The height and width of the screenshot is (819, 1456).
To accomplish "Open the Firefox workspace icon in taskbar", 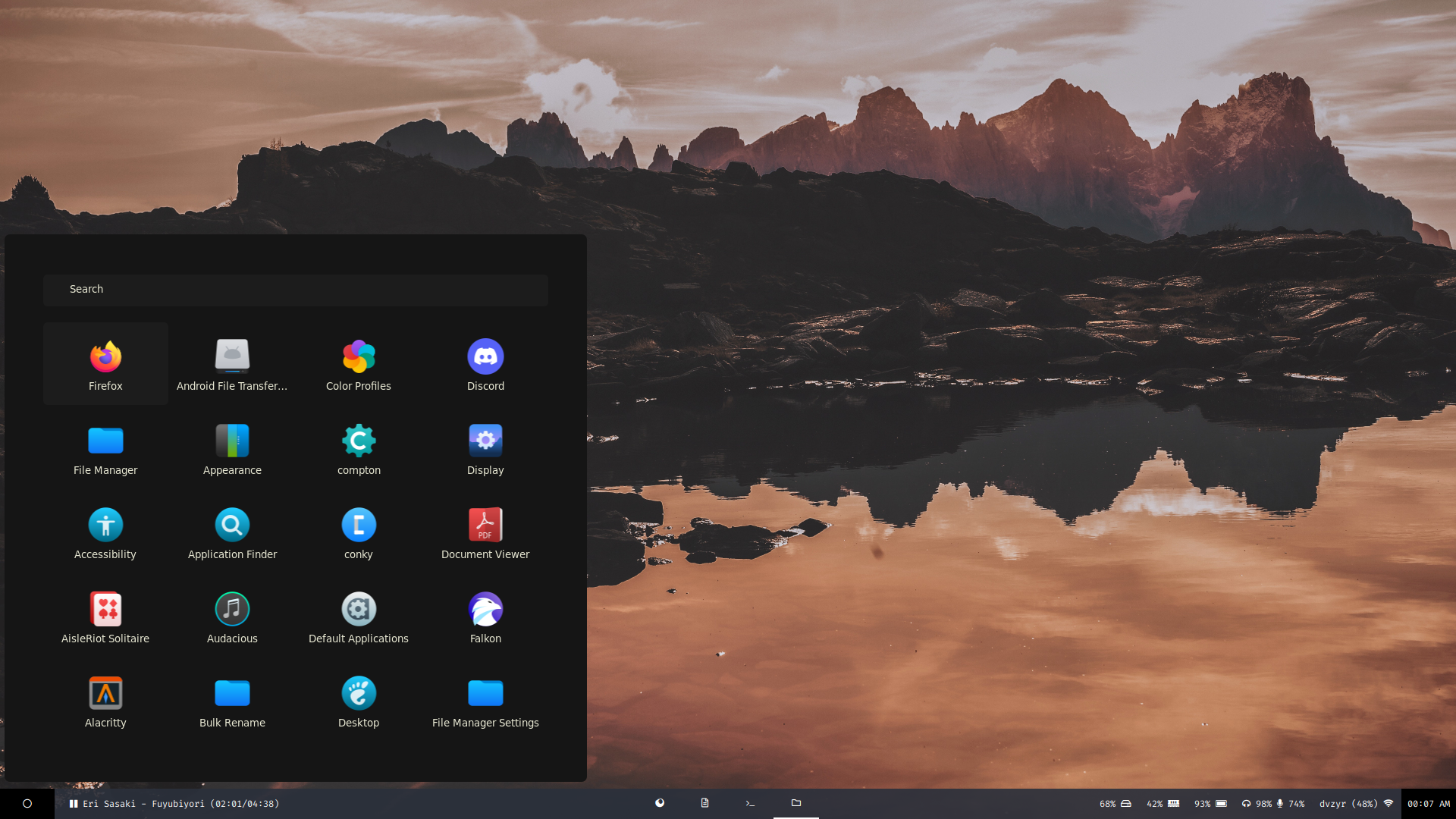I will tap(660, 803).
